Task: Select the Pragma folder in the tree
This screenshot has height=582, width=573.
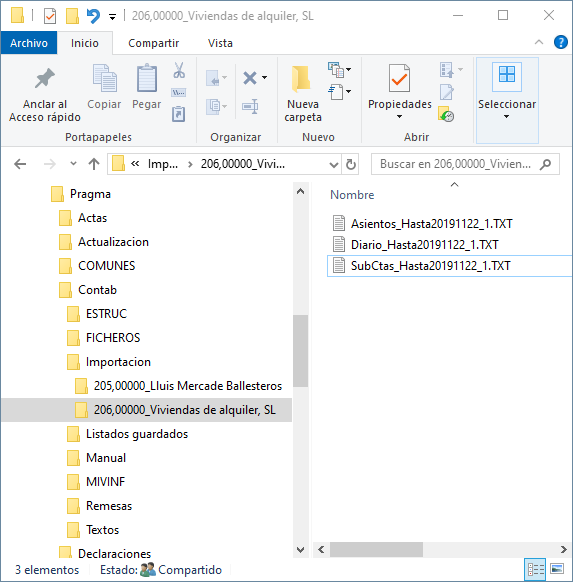Action: coord(90,194)
